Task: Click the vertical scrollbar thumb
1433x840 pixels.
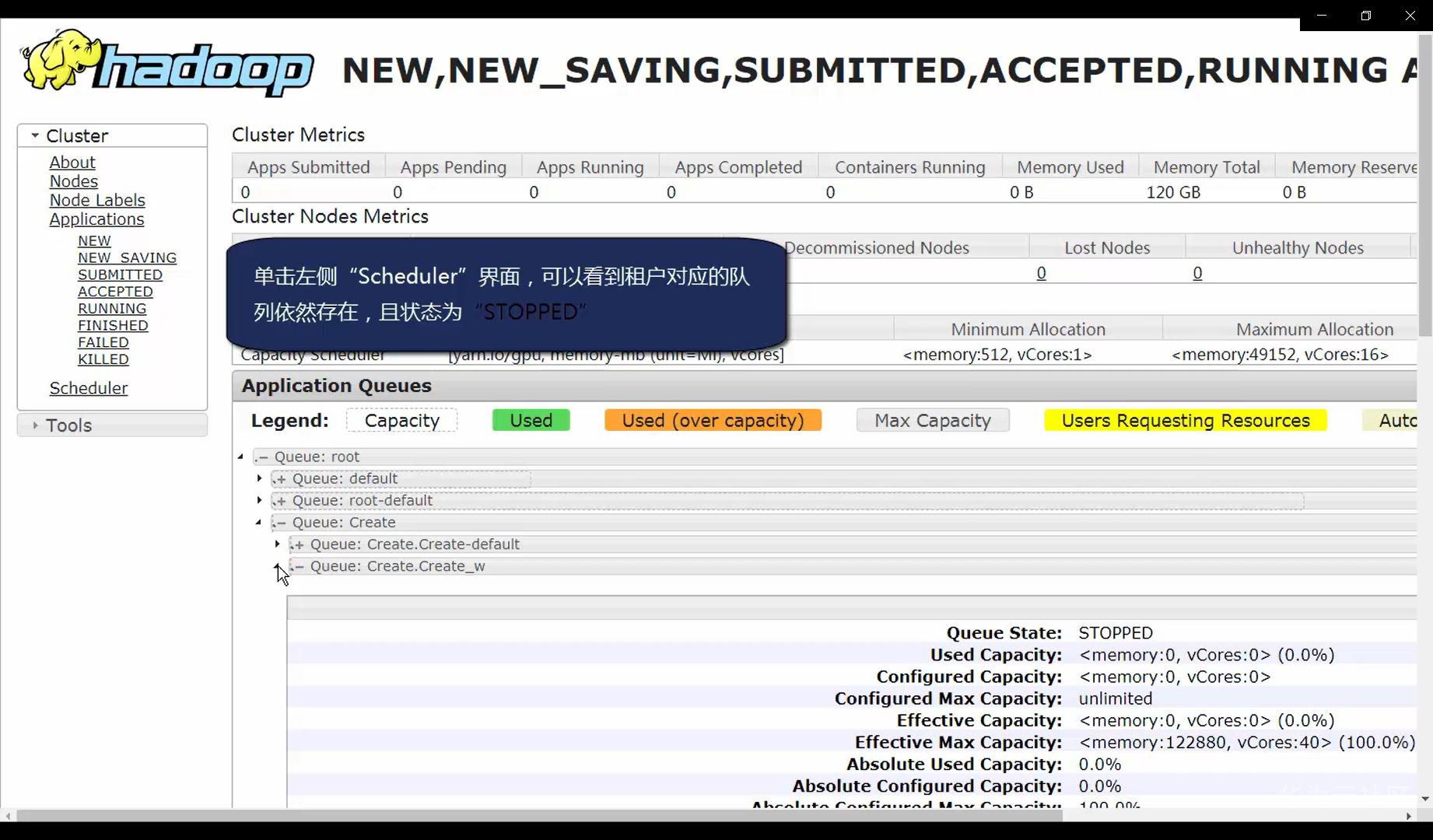Action: [x=1425, y=185]
